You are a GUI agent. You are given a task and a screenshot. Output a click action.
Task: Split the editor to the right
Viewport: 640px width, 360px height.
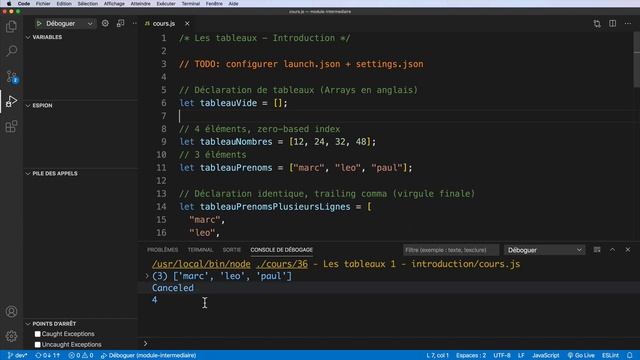pyautogui.click(x=613, y=24)
